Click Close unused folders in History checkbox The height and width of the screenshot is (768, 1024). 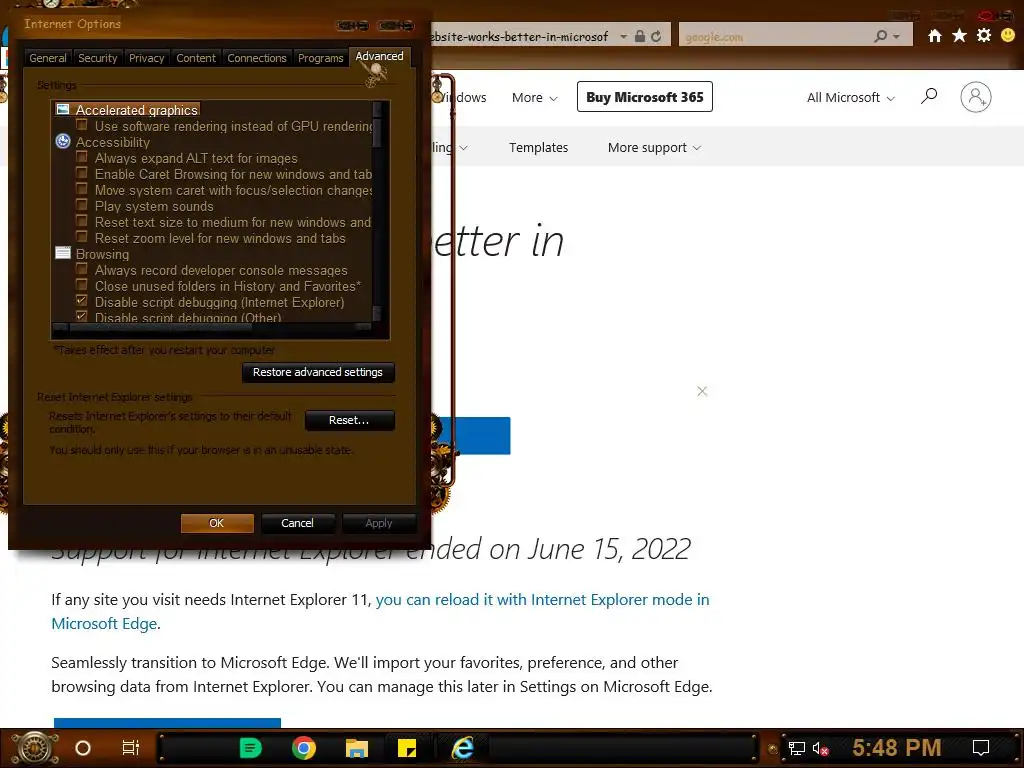(82, 285)
